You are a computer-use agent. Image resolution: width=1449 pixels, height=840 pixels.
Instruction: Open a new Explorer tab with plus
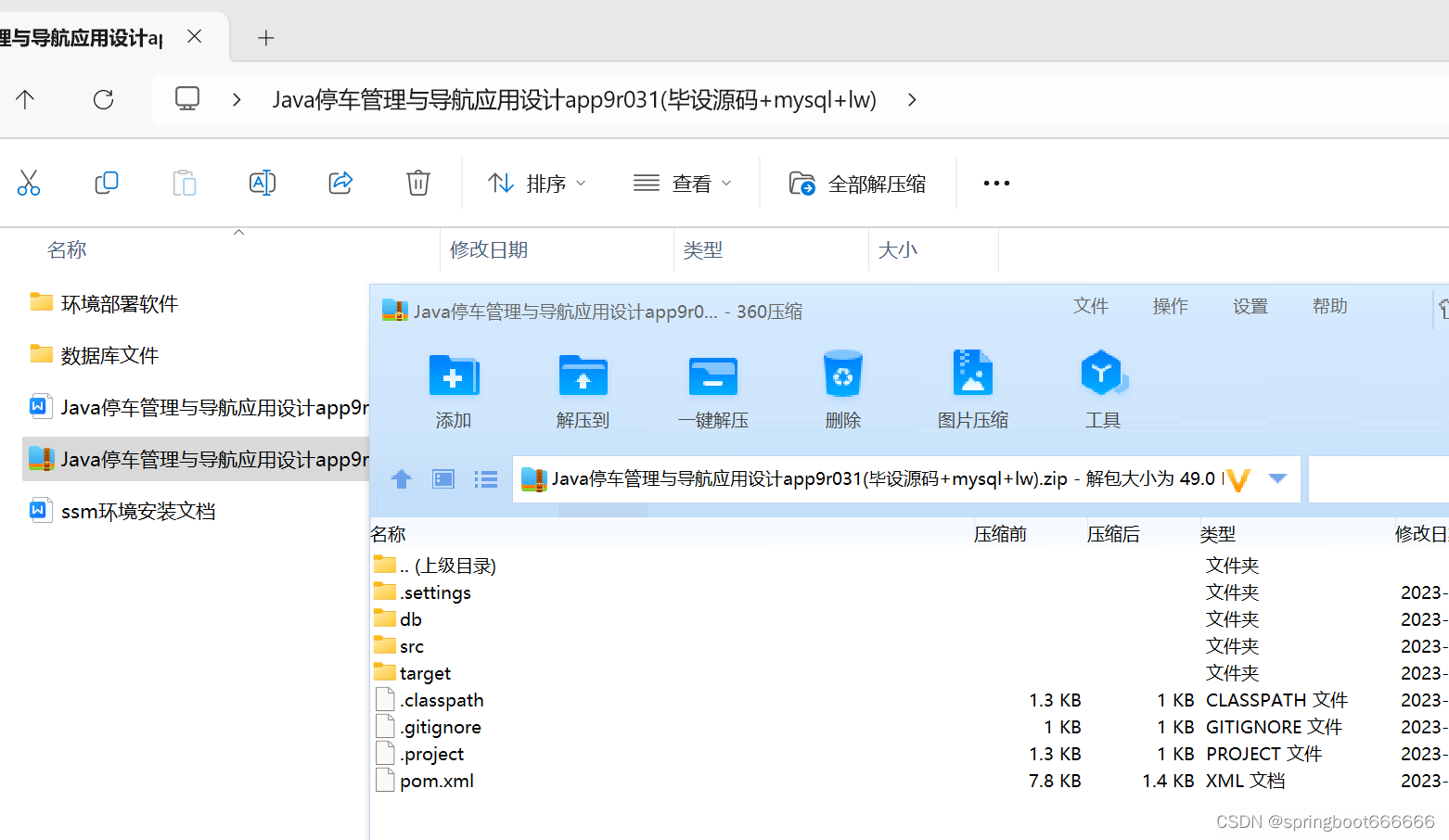[x=266, y=38]
